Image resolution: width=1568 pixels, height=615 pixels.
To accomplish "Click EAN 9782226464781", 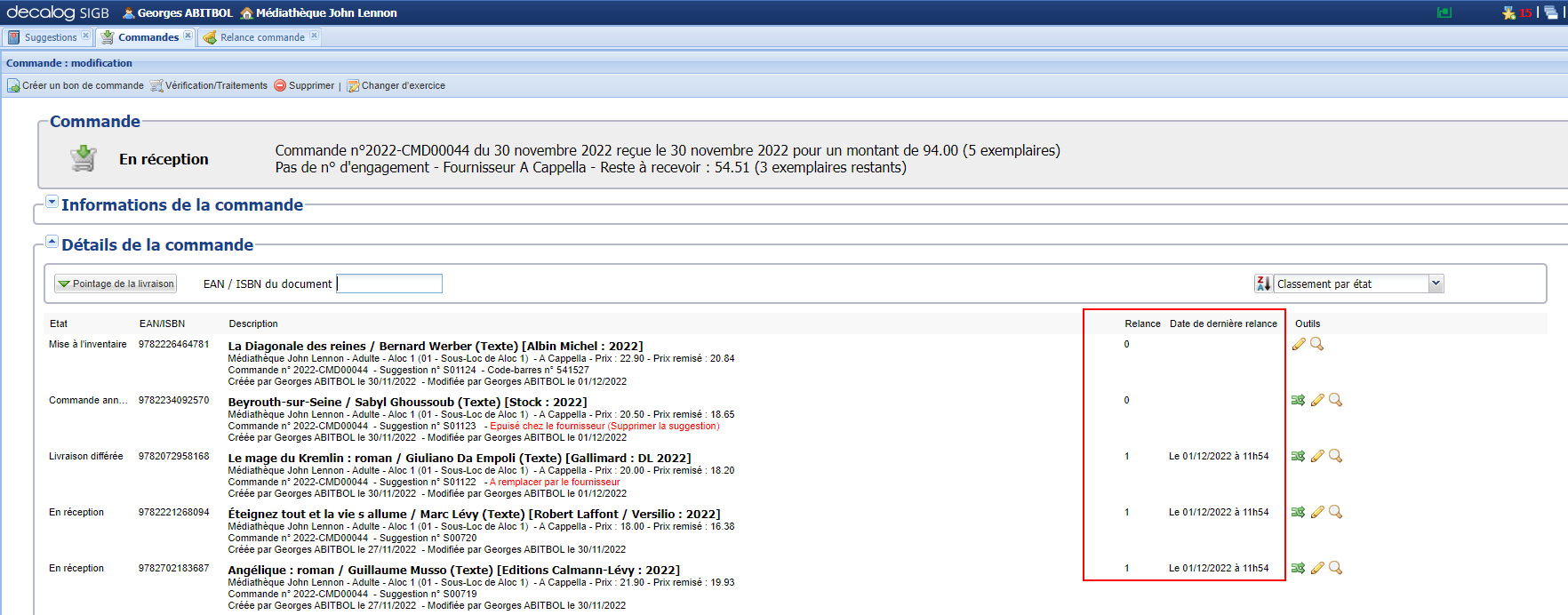I will tap(174, 344).
